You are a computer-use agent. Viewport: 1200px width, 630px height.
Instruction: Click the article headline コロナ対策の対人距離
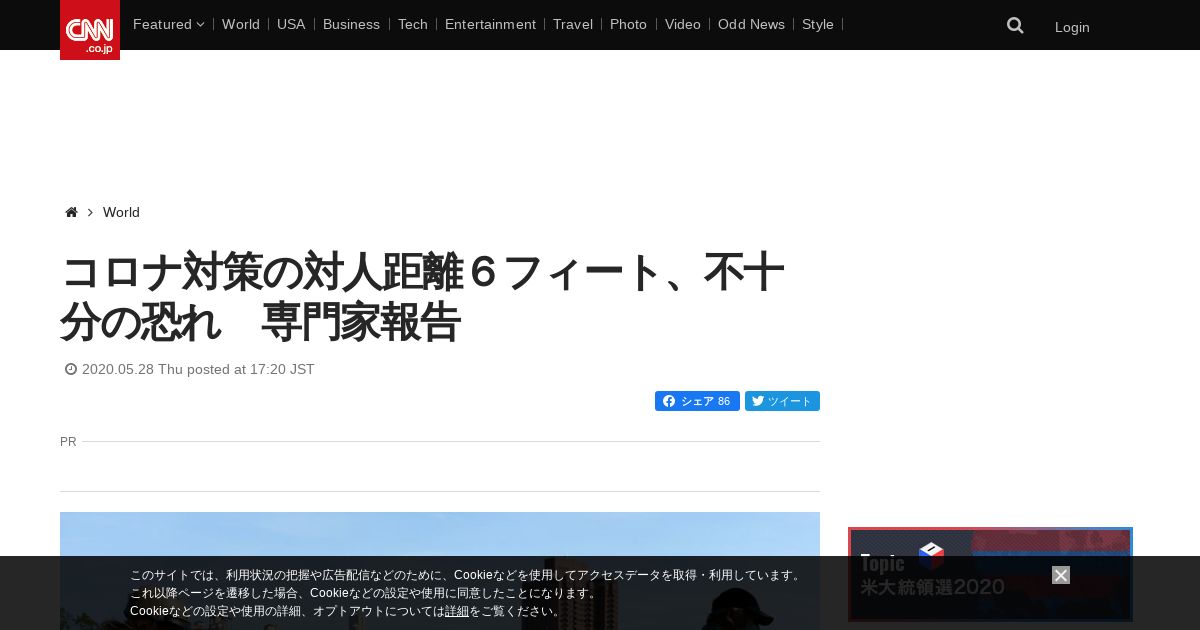422,297
